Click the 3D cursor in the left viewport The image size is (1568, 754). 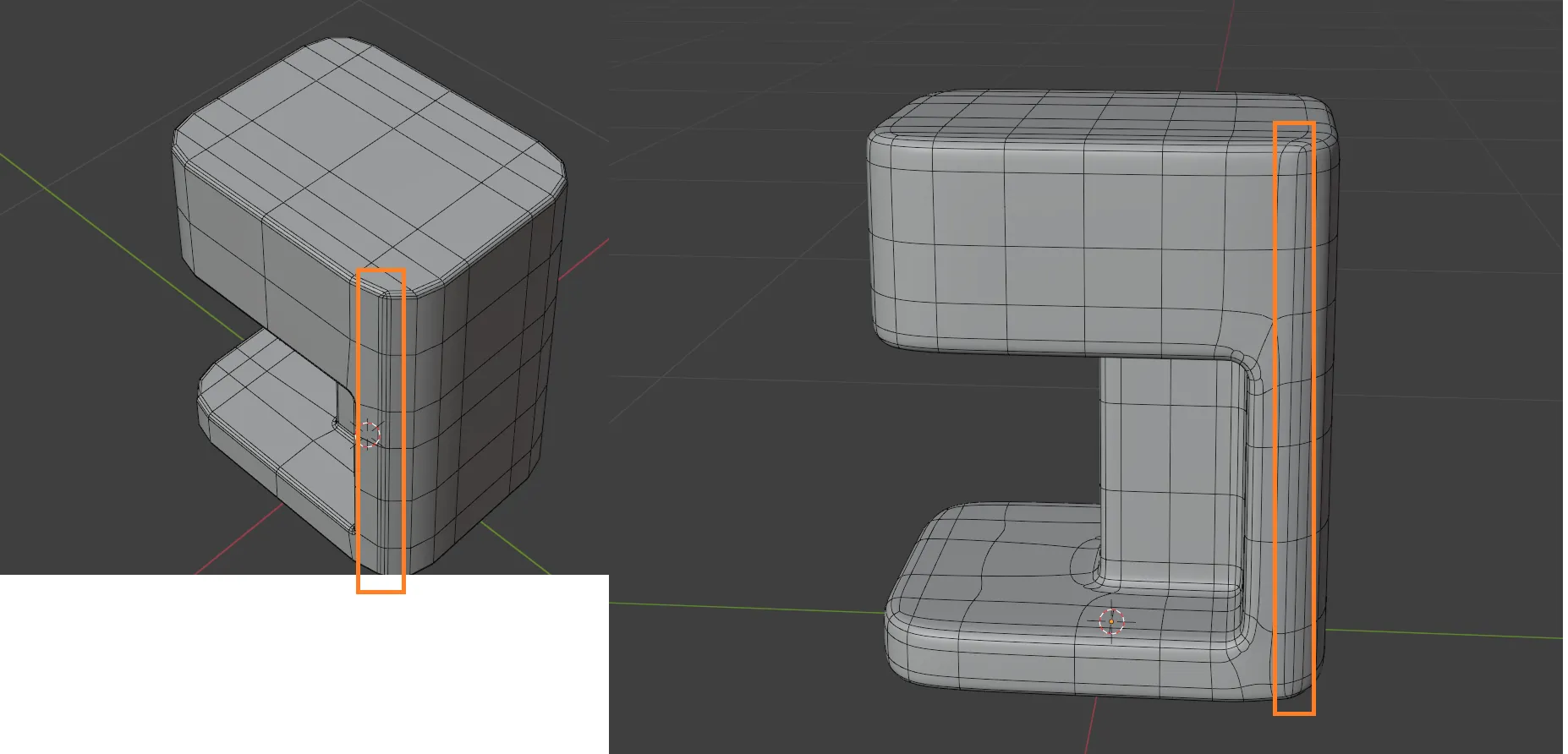coord(369,434)
